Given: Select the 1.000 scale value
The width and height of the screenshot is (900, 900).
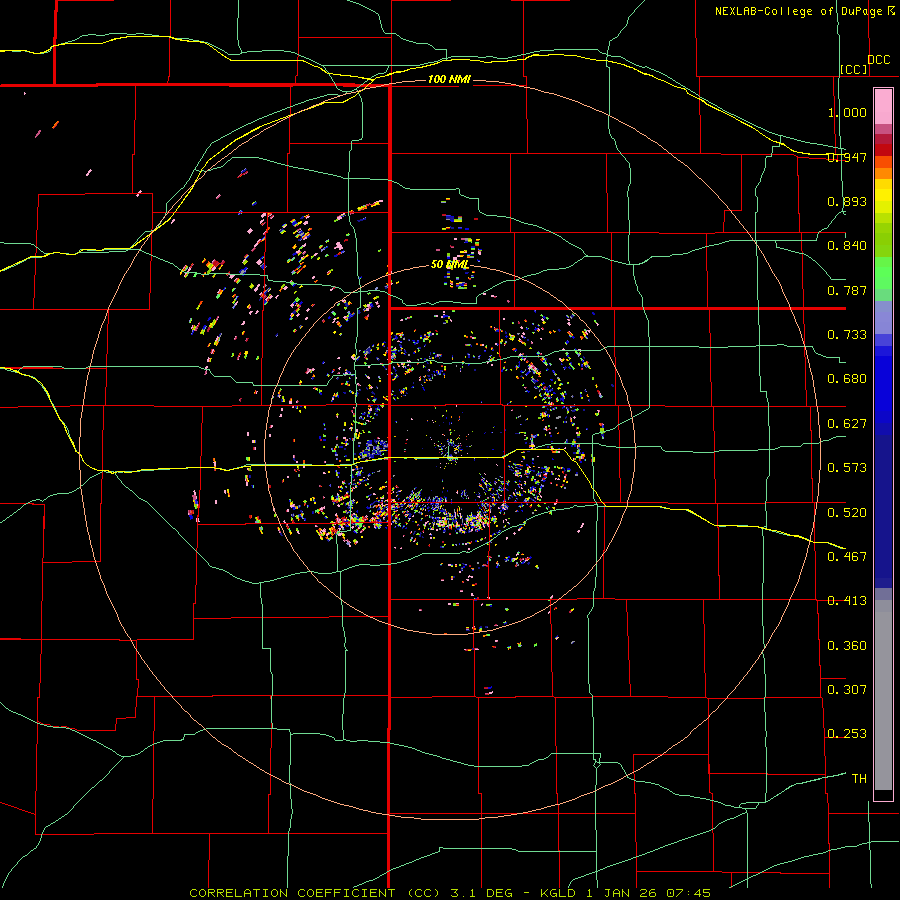Looking at the screenshot, I should (847, 112).
